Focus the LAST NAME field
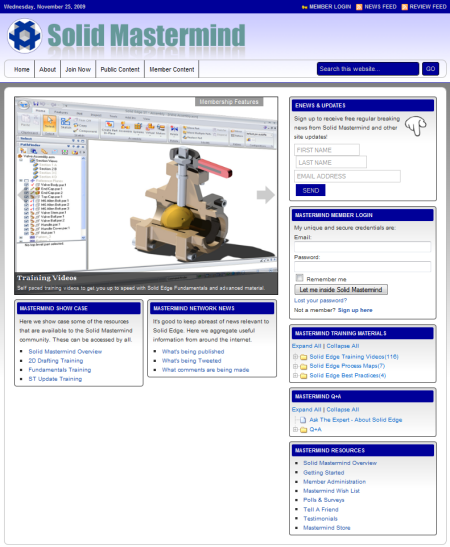This screenshot has width=450, height=547. (331, 163)
